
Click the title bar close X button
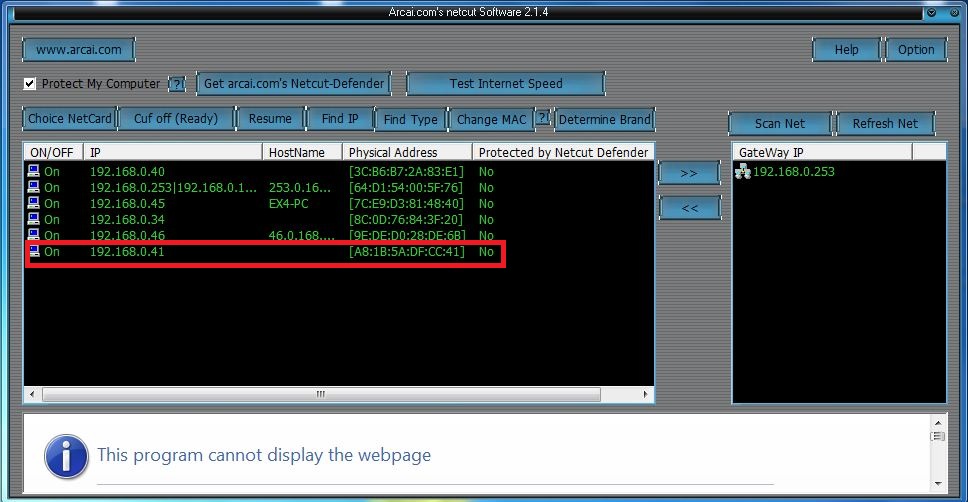[x=954, y=12]
